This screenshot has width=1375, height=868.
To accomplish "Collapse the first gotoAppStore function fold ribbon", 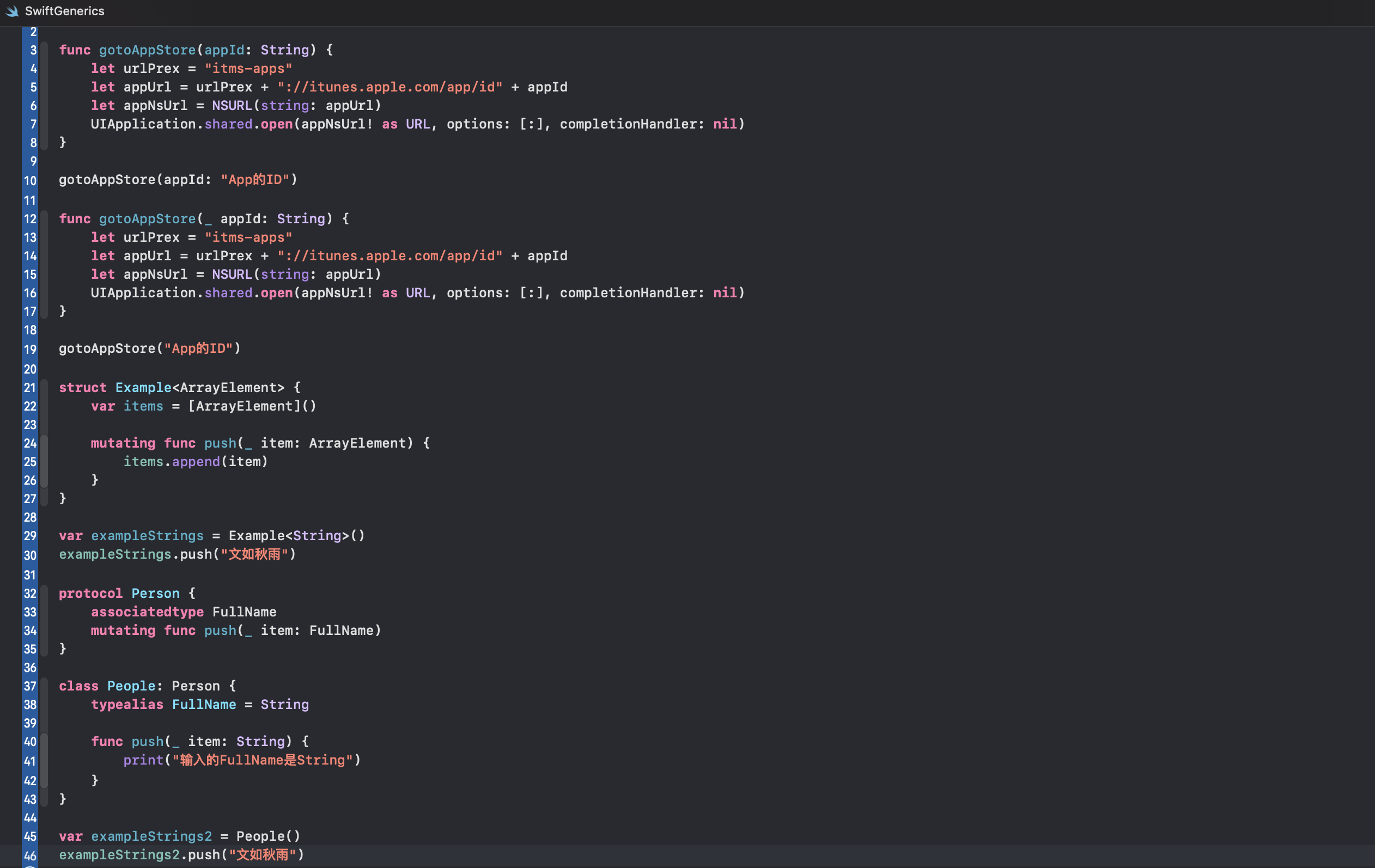I will click(x=45, y=96).
